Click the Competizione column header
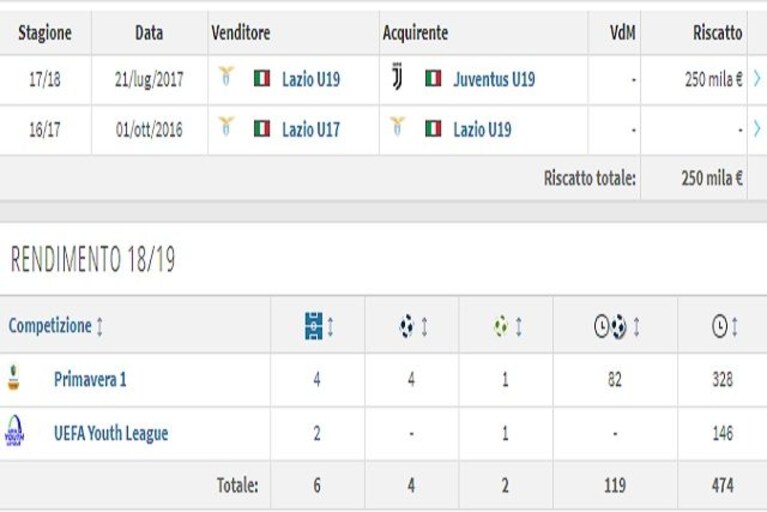Viewport: 767px width, 512px height. [50, 326]
